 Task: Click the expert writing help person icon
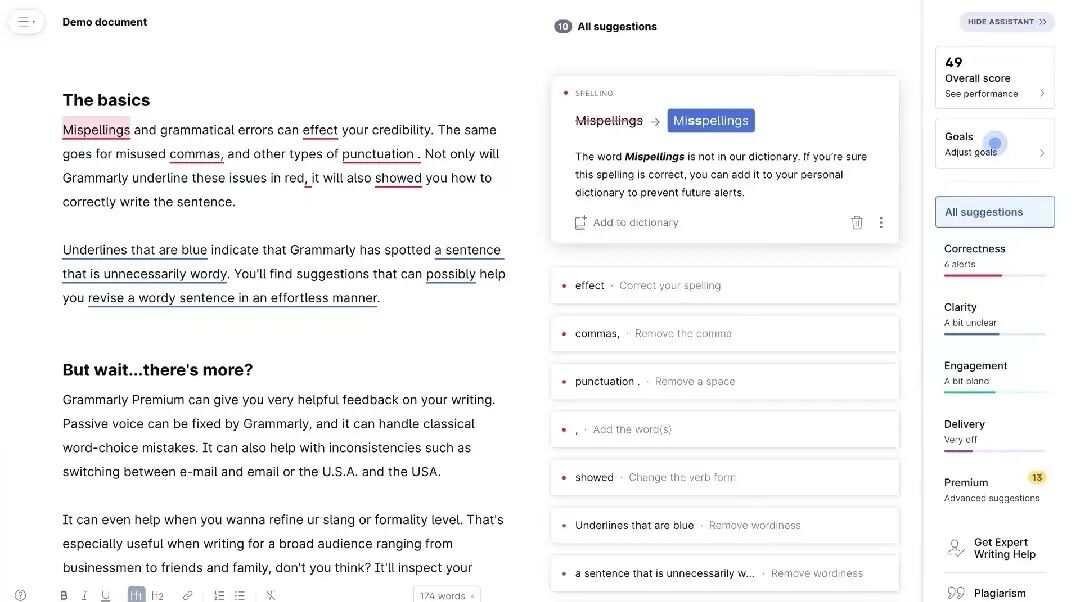click(x=956, y=548)
